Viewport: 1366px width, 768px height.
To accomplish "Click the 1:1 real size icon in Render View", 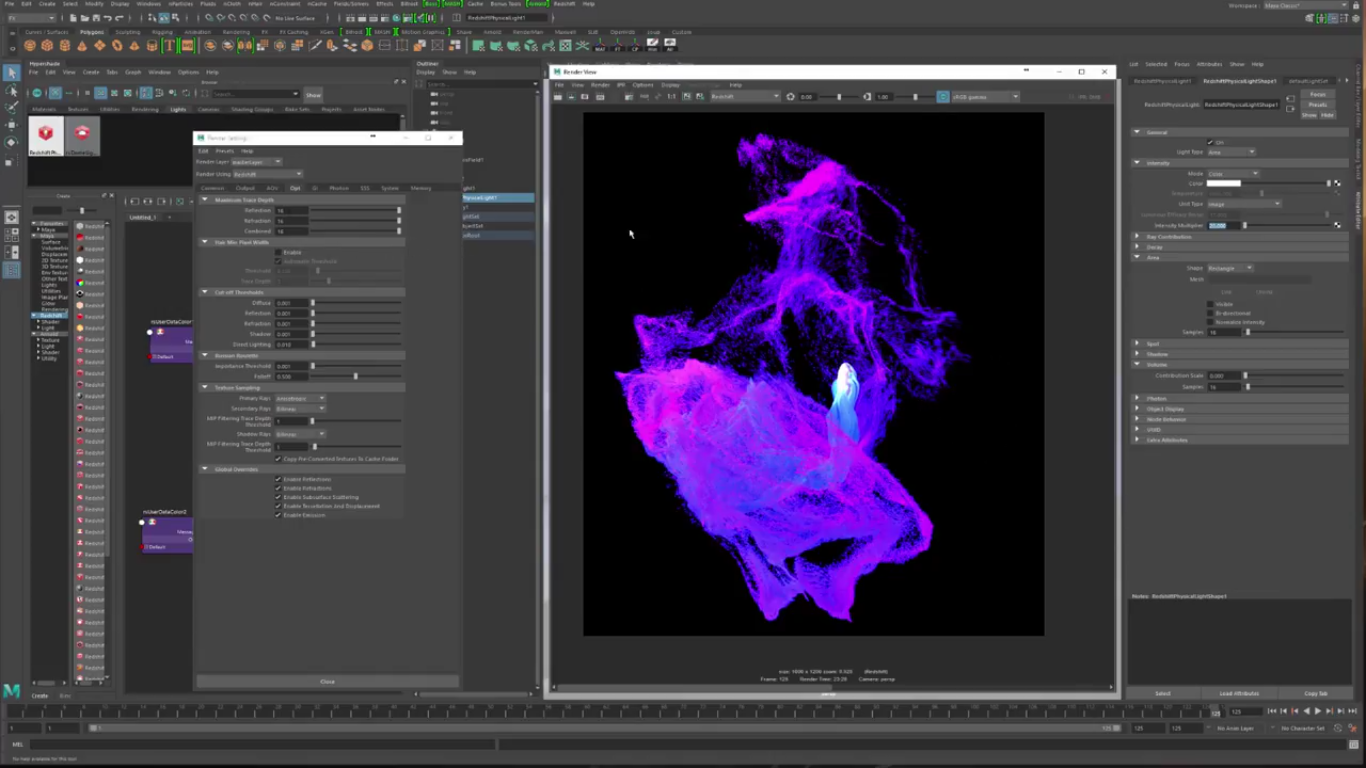I will (672, 97).
